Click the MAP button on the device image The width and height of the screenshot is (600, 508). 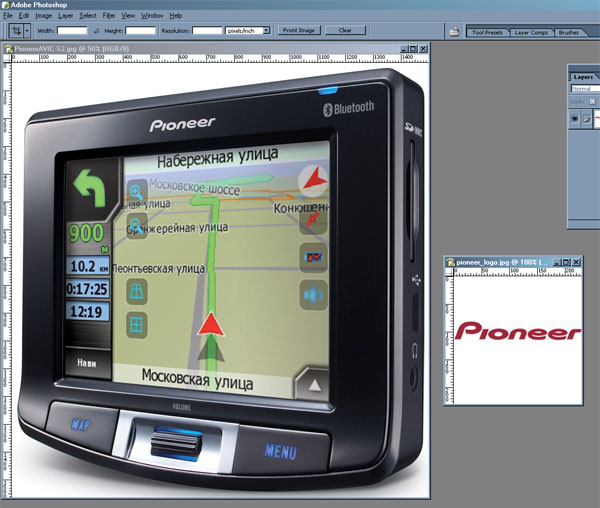pyautogui.click(x=81, y=425)
